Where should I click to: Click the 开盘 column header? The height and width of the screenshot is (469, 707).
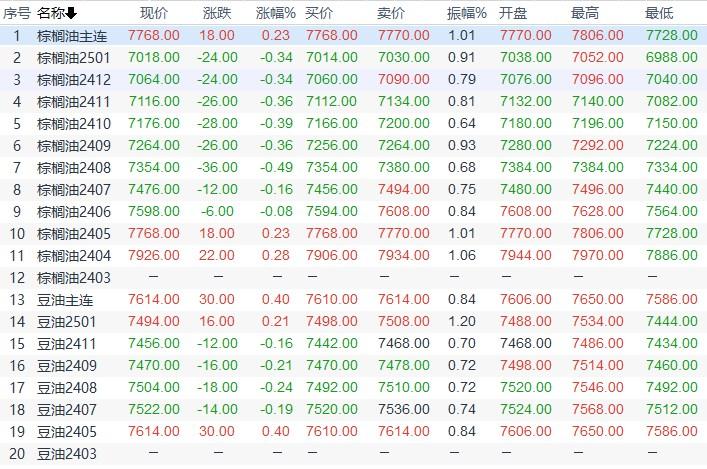[x=513, y=13]
